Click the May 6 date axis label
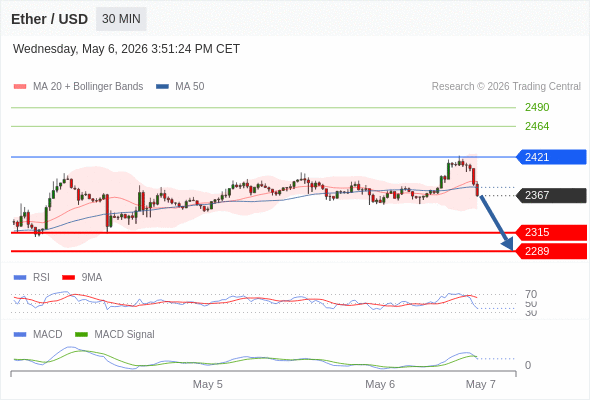This screenshot has height=400, width=590. pos(380,384)
